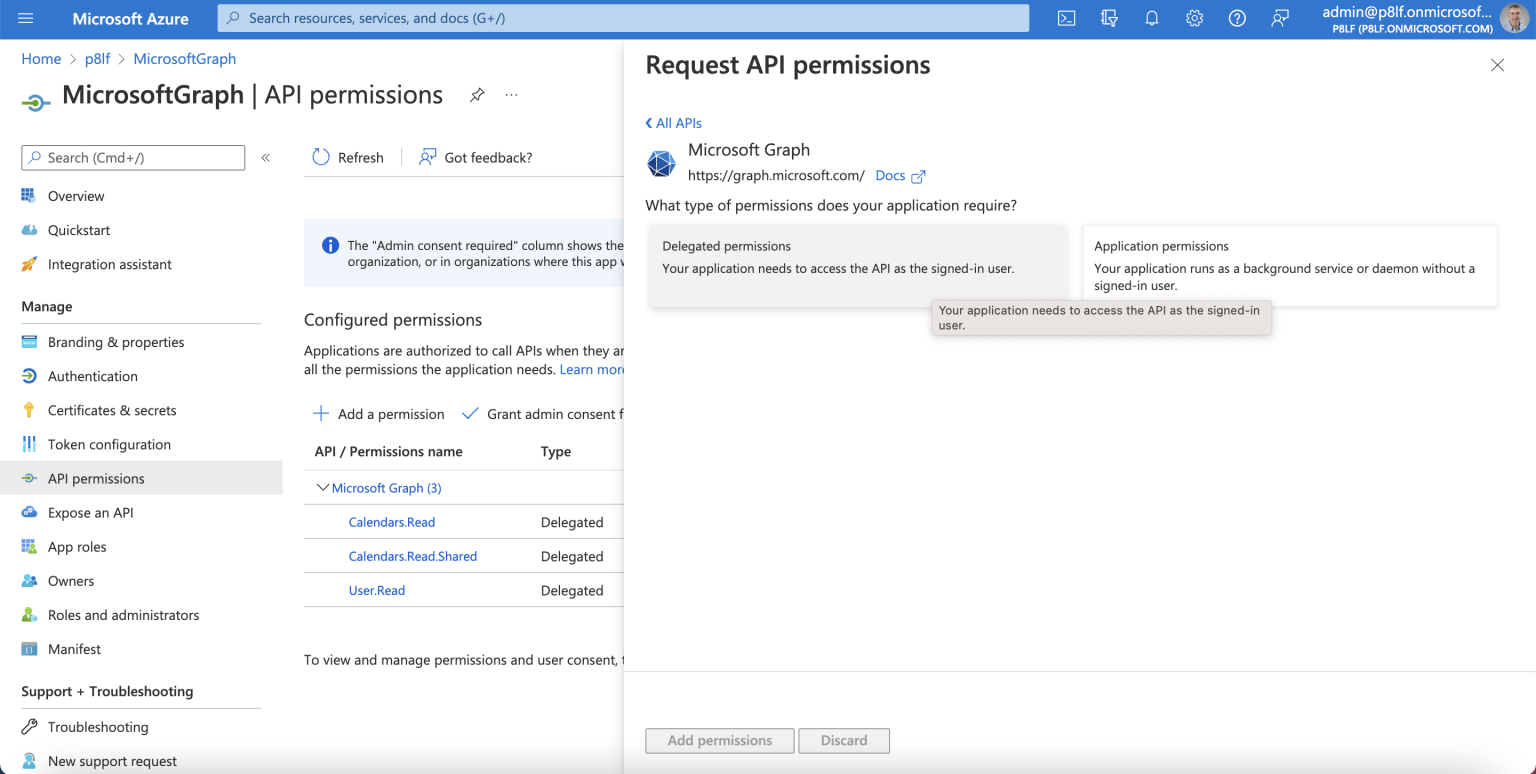Open Token configuration menu item
The height and width of the screenshot is (774, 1536).
pyautogui.click(x=109, y=444)
